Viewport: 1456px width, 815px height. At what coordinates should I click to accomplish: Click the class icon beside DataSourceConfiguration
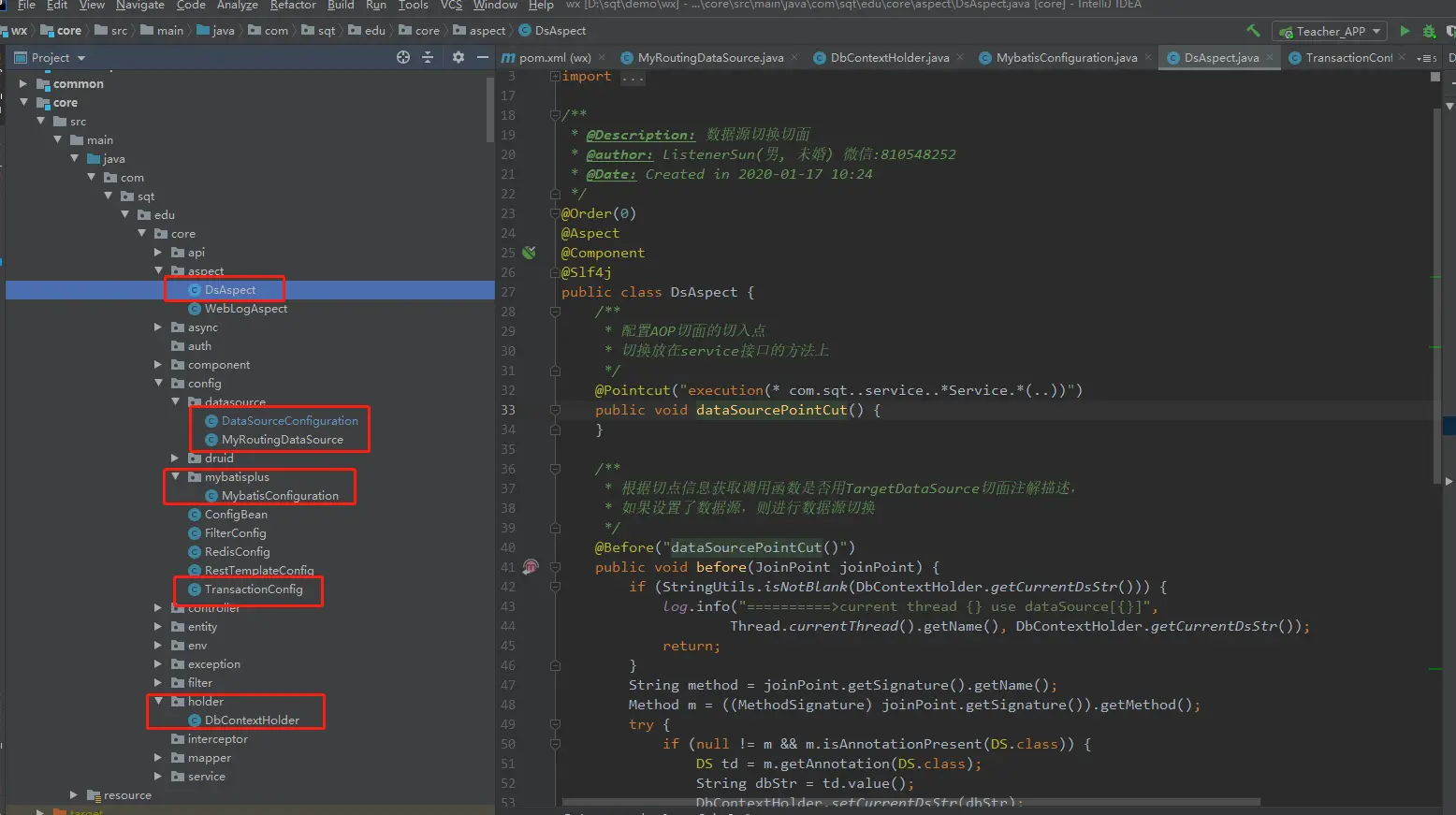(211, 421)
